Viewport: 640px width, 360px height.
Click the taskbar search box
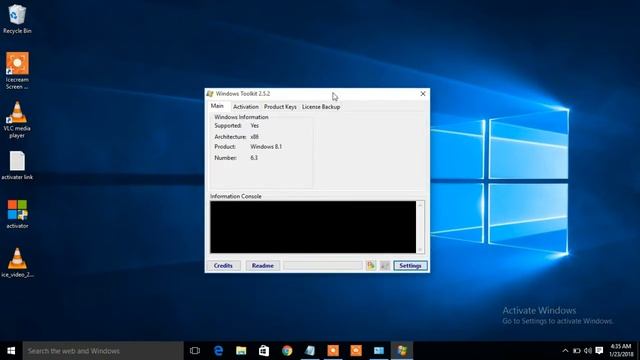pos(103,351)
